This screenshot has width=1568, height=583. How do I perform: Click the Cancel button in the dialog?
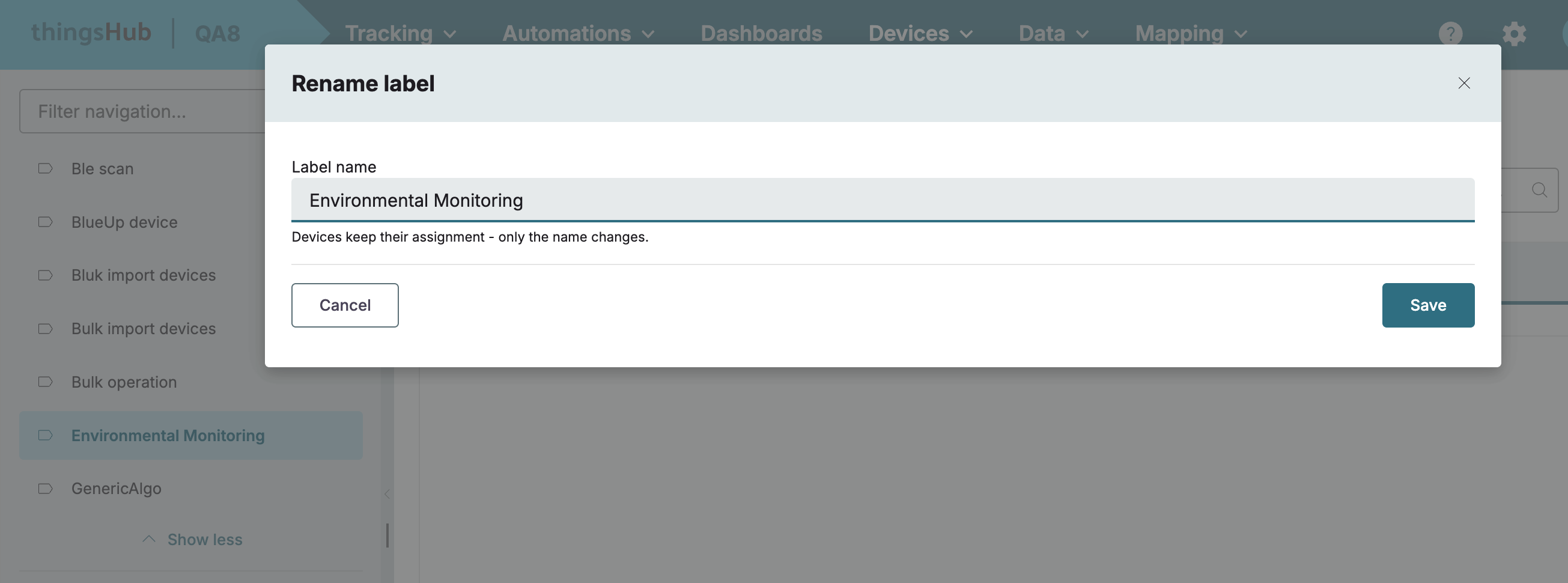(344, 305)
